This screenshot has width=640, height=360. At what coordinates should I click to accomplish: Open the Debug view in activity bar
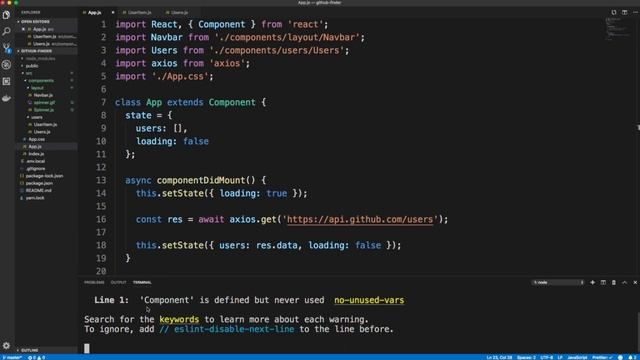pyautogui.click(x=6, y=64)
